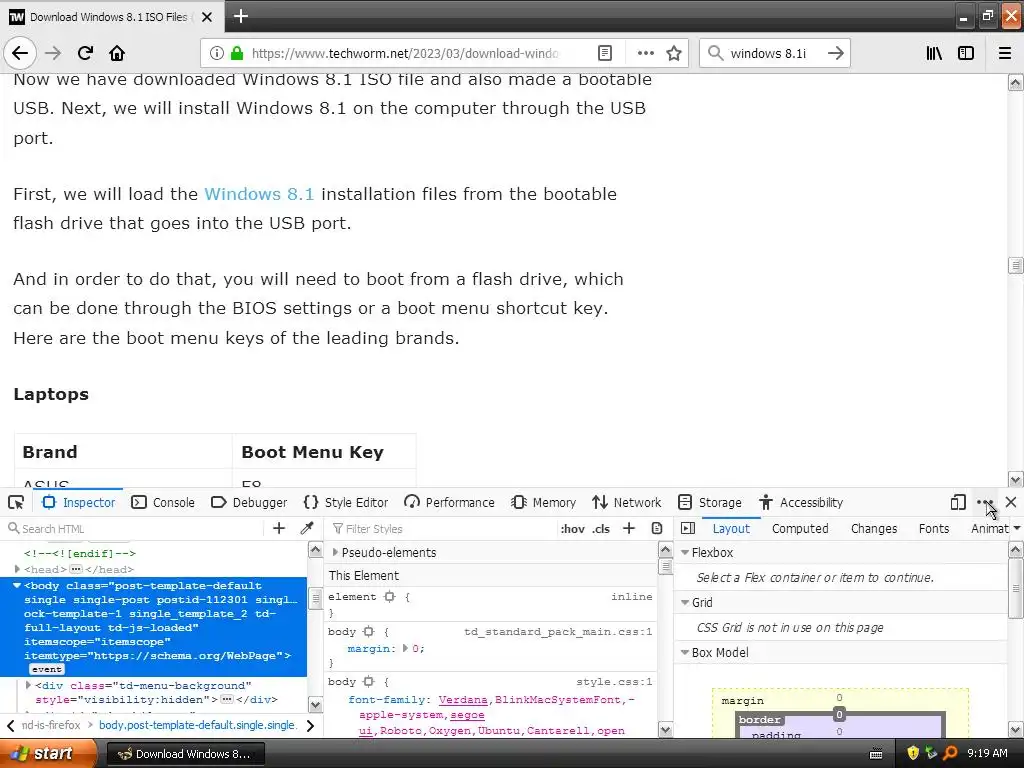The width and height of the screenshot is (1024, 768).
Task: Collapse the three-pane inspector sidebar
Action: click(x=688, y=528)
